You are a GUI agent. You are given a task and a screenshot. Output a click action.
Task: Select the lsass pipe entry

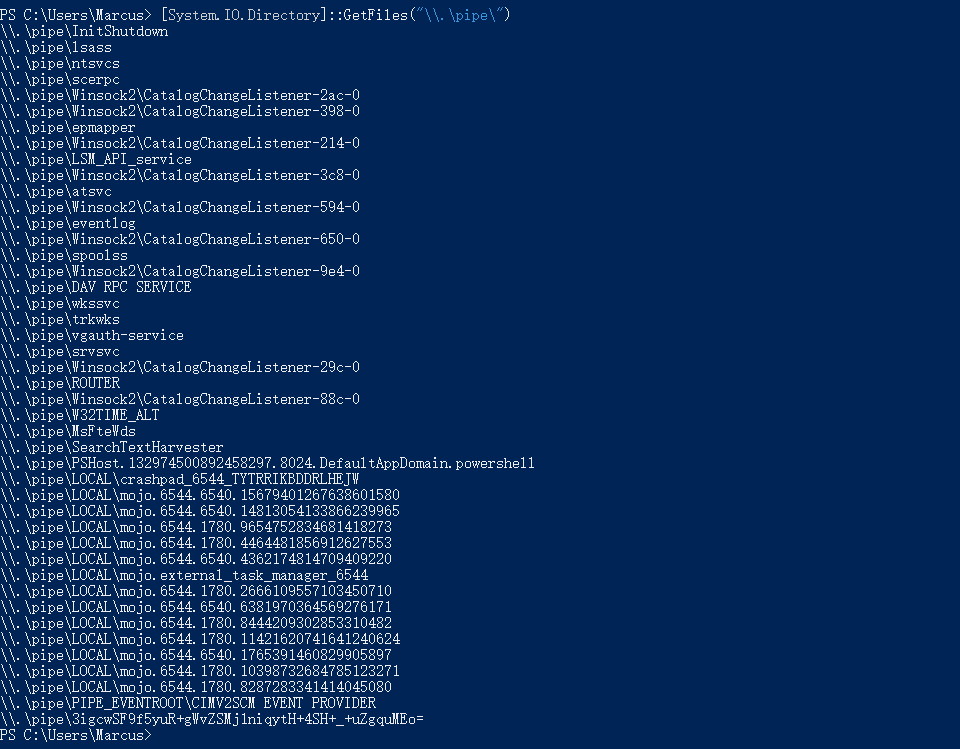click(56, 47)
